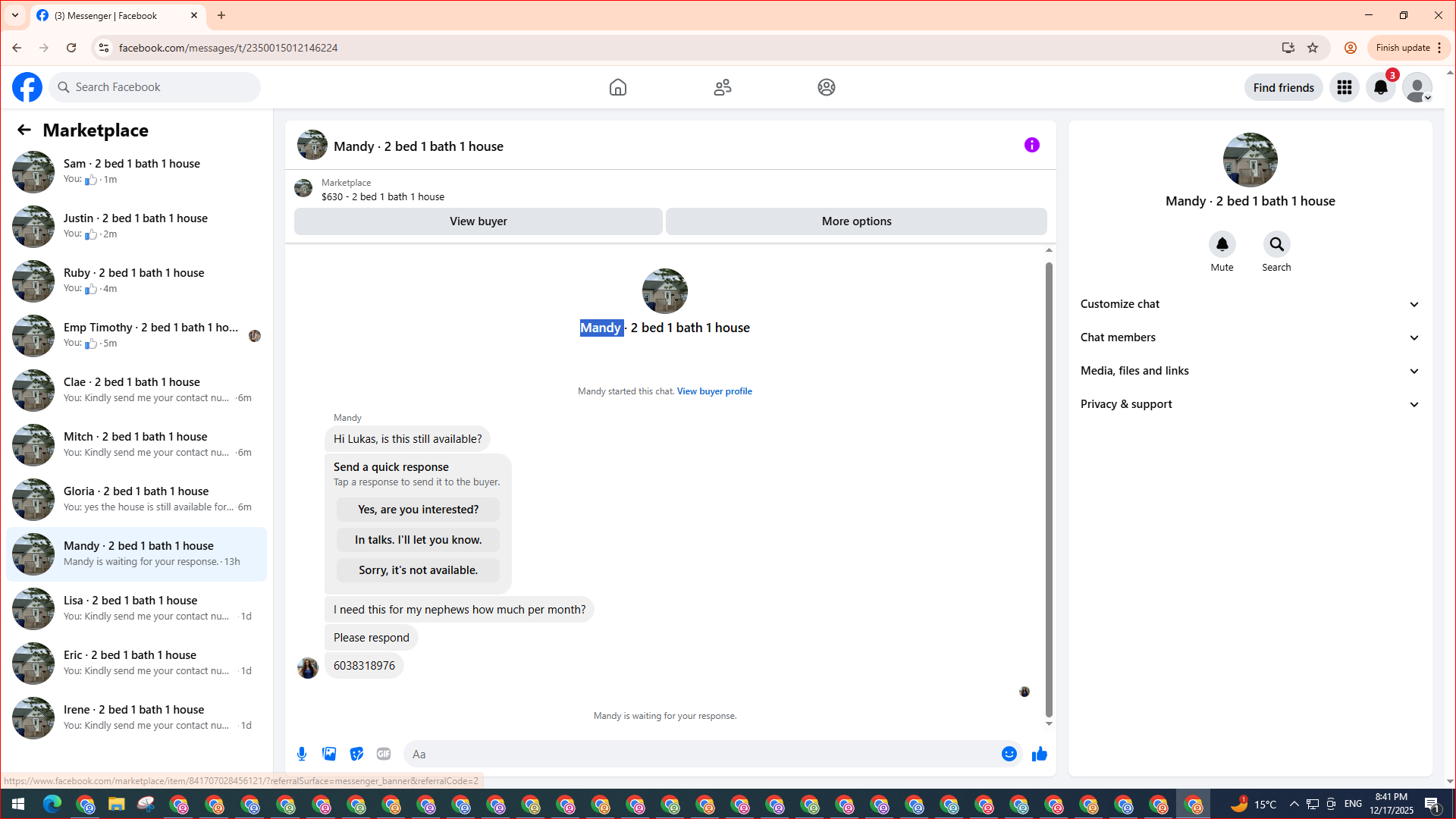The height and width of the screenshot is (819, 1456).
Task: Click the View buyer button
Action: tap(478, 221)
